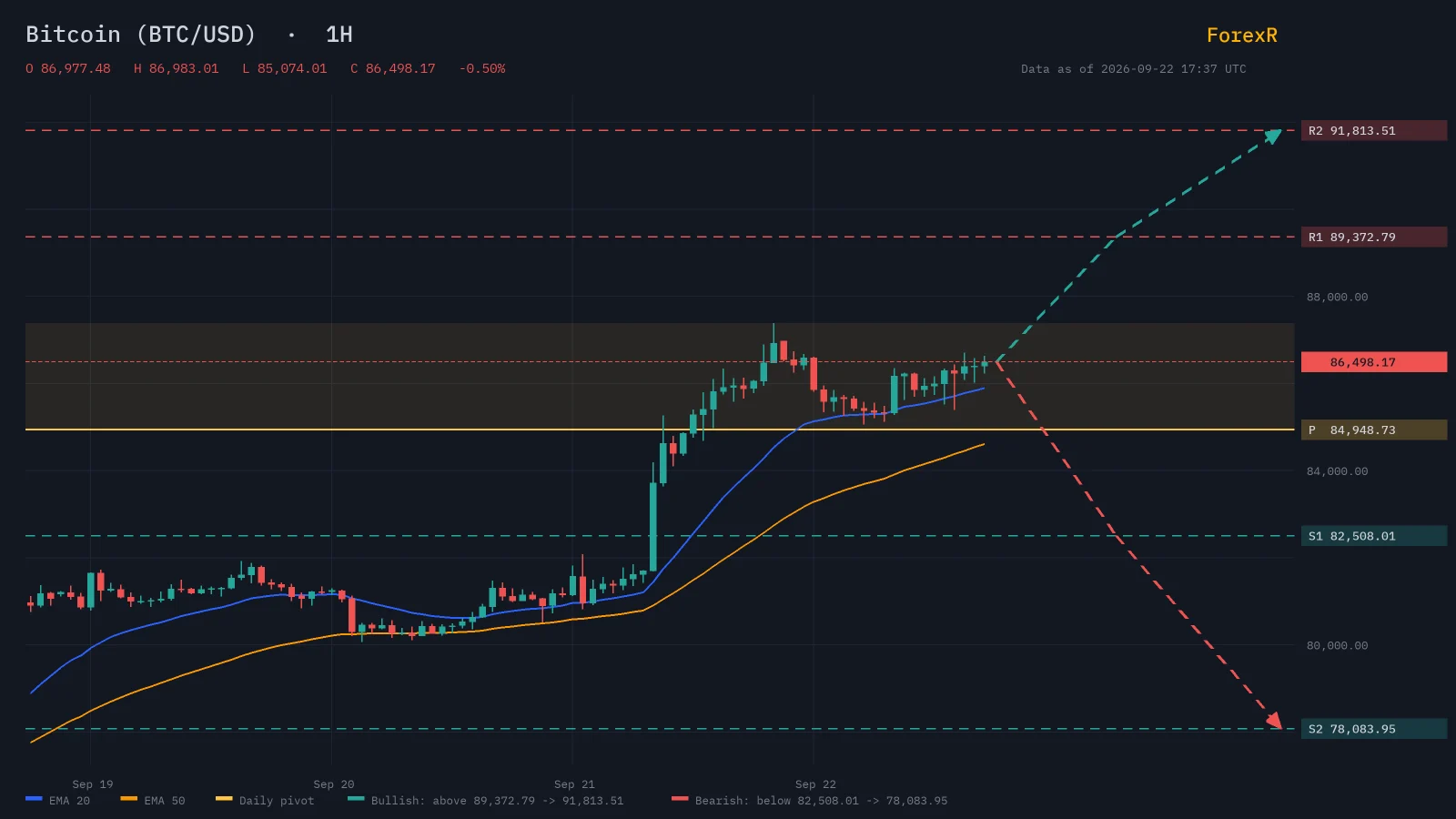Select the R1 89,372.79 resistance label
This screenshot has height=819, width=1456.
pos(1374,237)
